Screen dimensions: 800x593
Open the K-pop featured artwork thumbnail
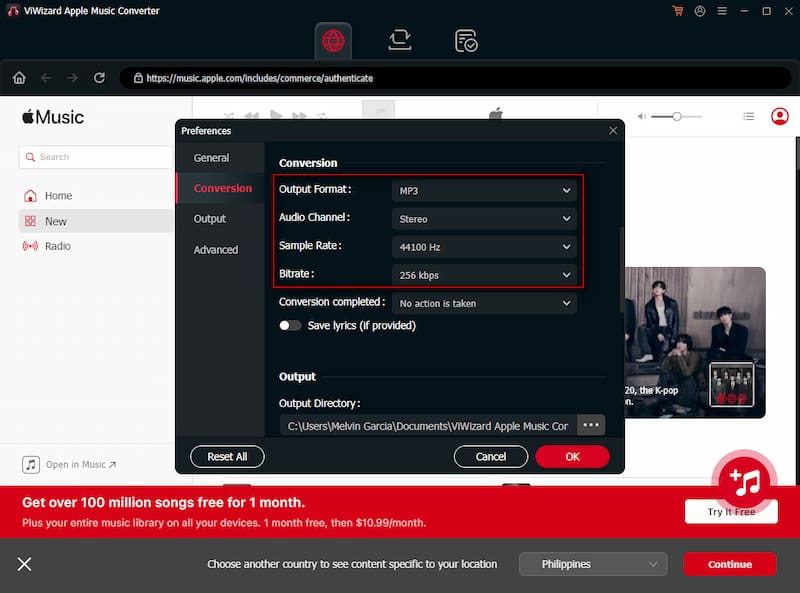coord(695,342)
